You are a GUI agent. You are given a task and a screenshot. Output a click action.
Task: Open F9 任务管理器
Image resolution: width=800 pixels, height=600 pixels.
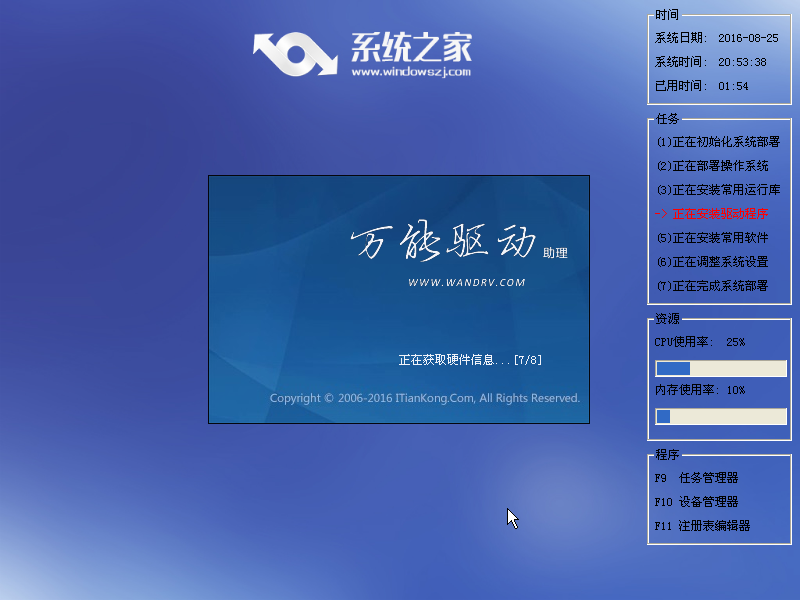[x=696, y=478]
